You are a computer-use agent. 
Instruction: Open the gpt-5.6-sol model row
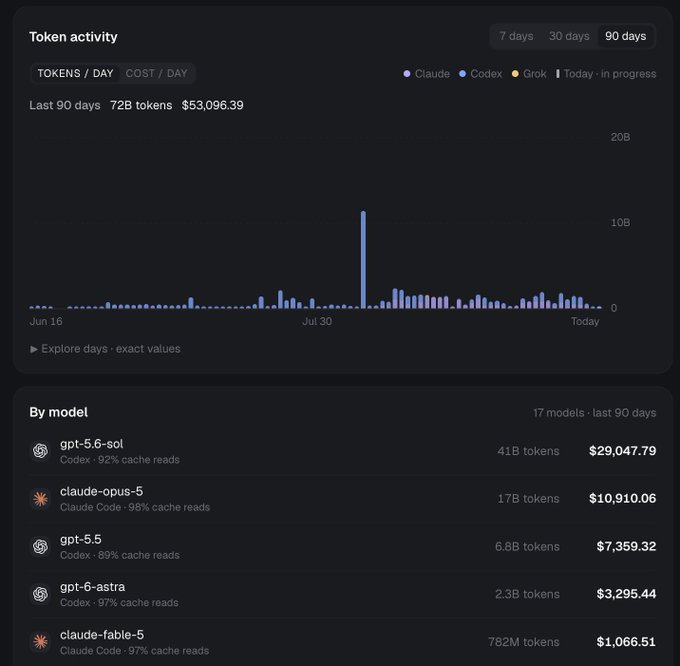[343, 451]
